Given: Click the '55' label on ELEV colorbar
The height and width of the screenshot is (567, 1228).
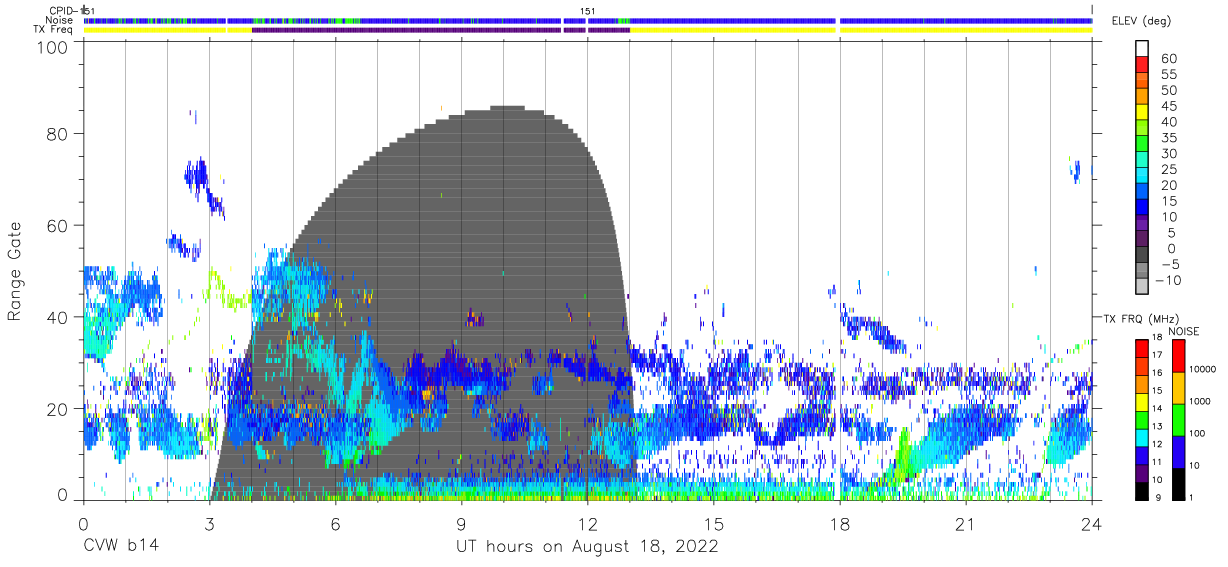Looking at the screenshot, I should [x=1169, y=74].
